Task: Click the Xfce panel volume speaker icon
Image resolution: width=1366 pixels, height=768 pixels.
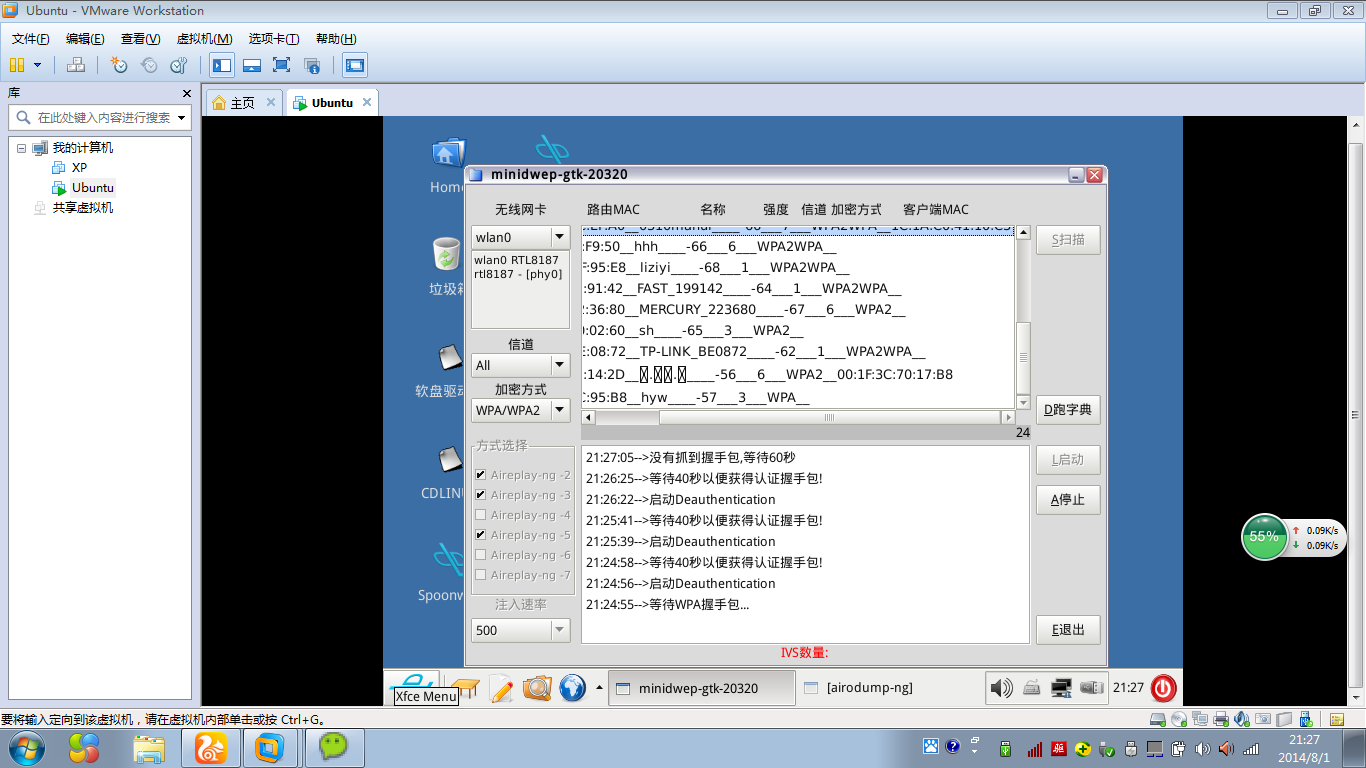Action: 1001,688
